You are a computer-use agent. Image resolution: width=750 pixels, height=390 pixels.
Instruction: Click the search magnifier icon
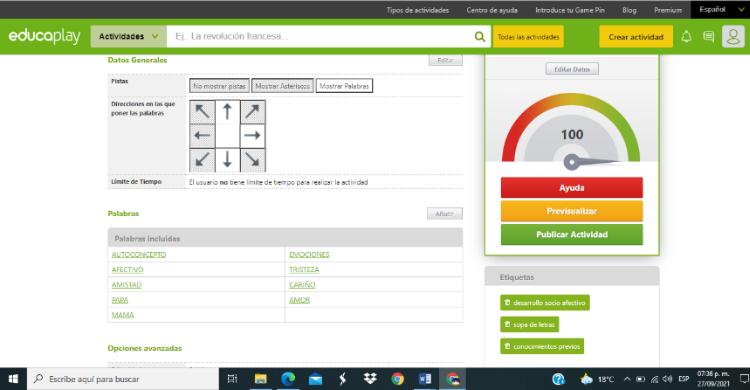[479, 37]
